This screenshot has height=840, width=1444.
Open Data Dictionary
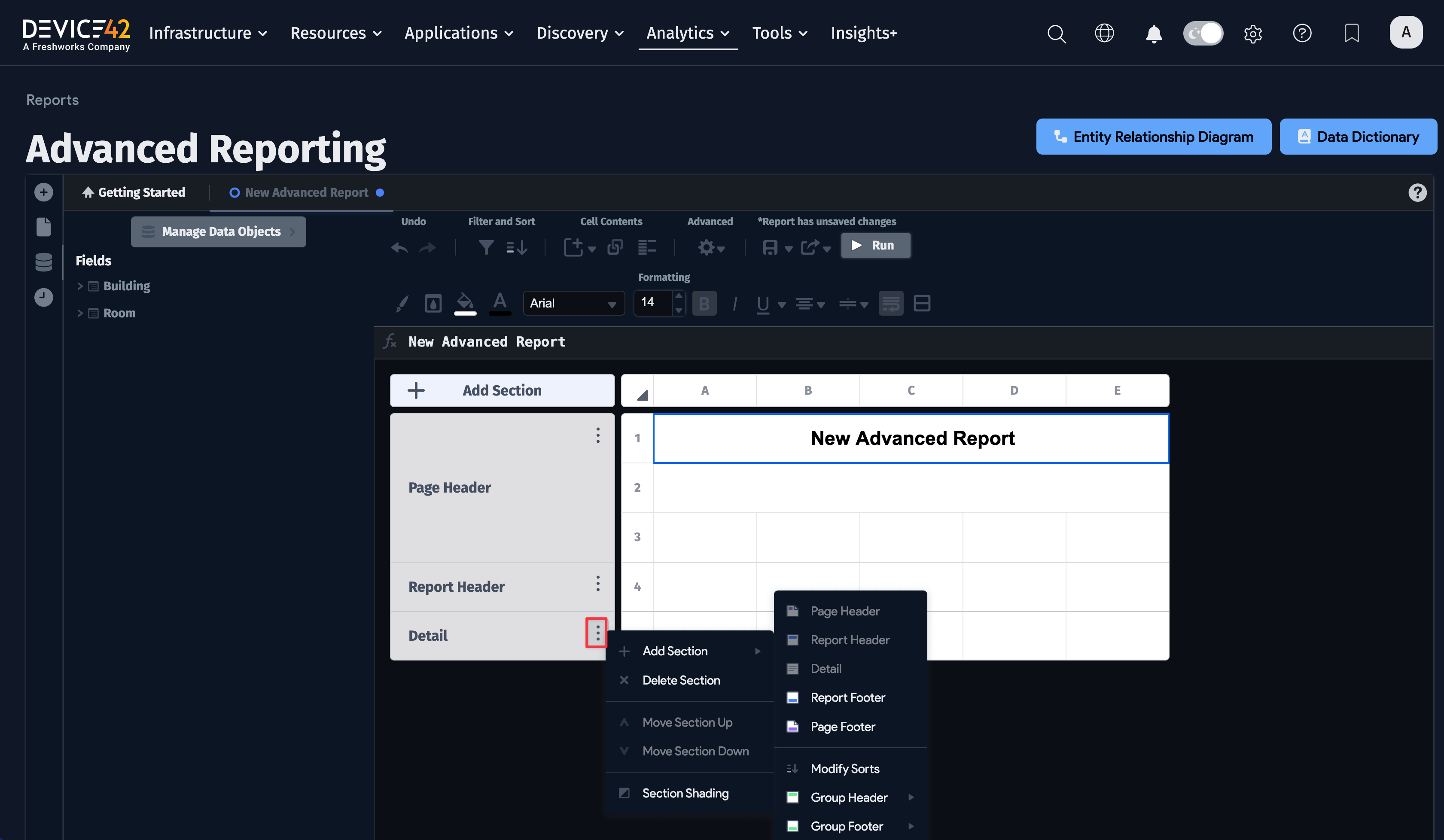(1358, 137)
